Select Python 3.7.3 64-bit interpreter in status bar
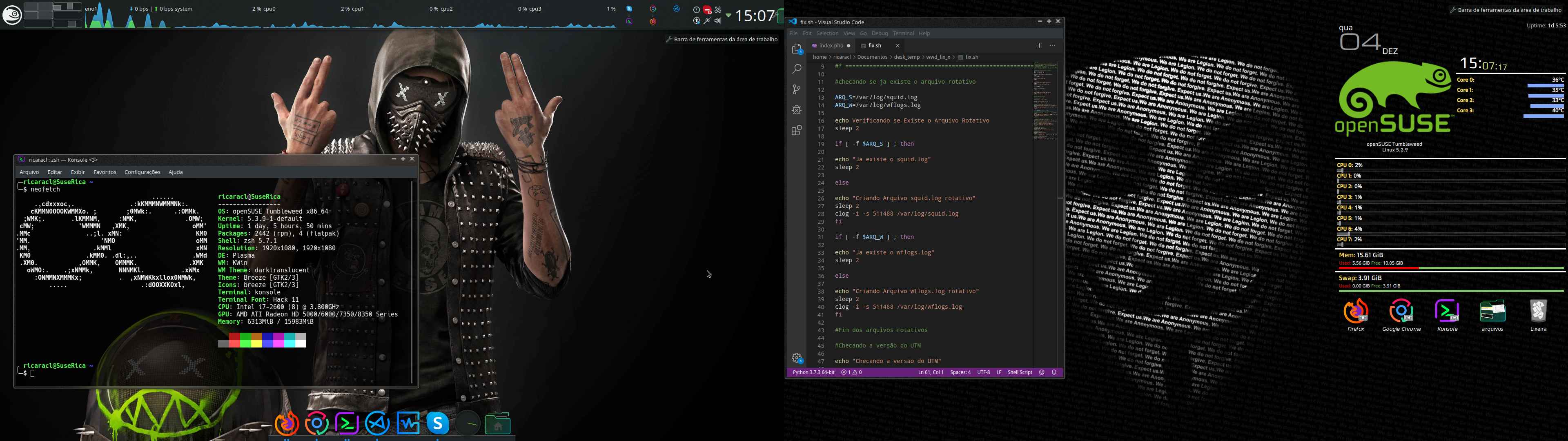The width and height of the screenshot is (1568, 441). 814,372
